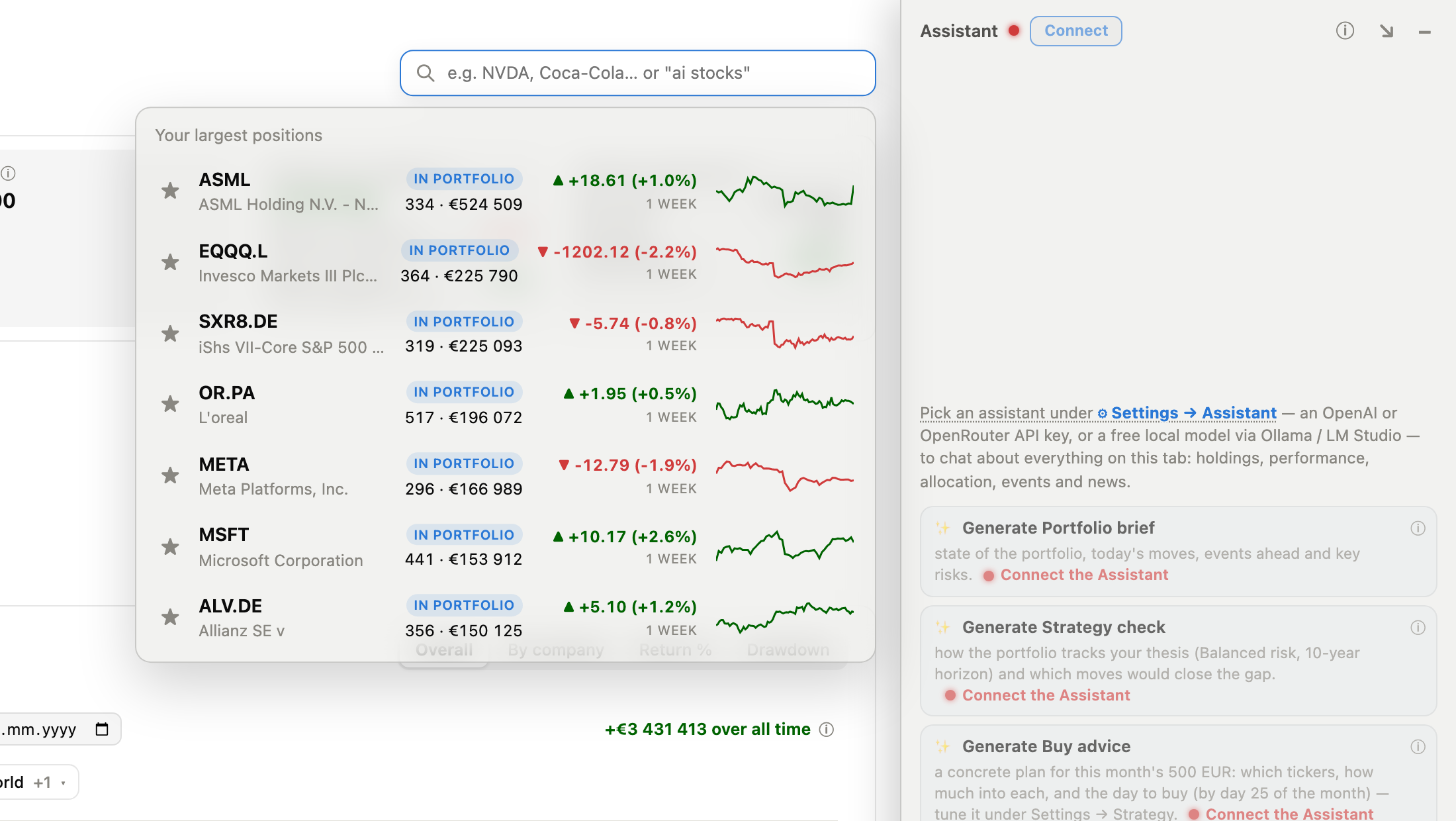1456x821 pixels.
Task: Click META weekly sparkline chart
Action: point(785,475)
